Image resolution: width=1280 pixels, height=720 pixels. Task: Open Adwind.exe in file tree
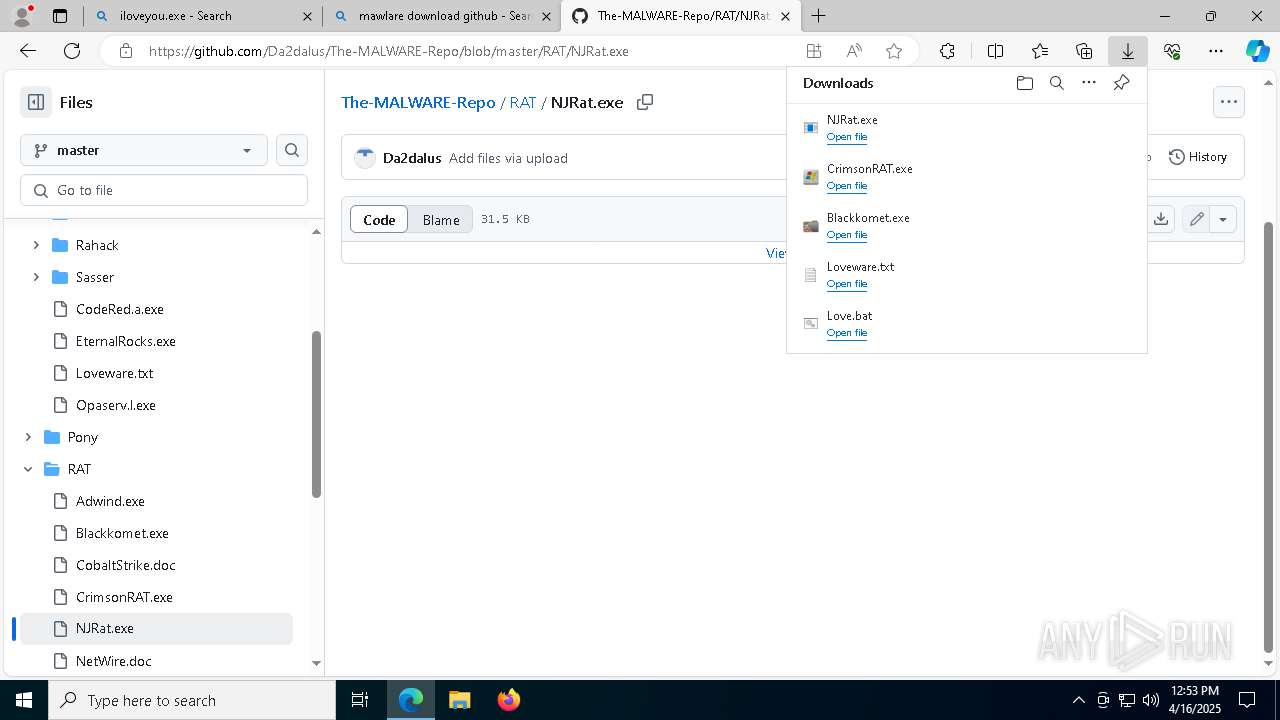coord(110,501)
